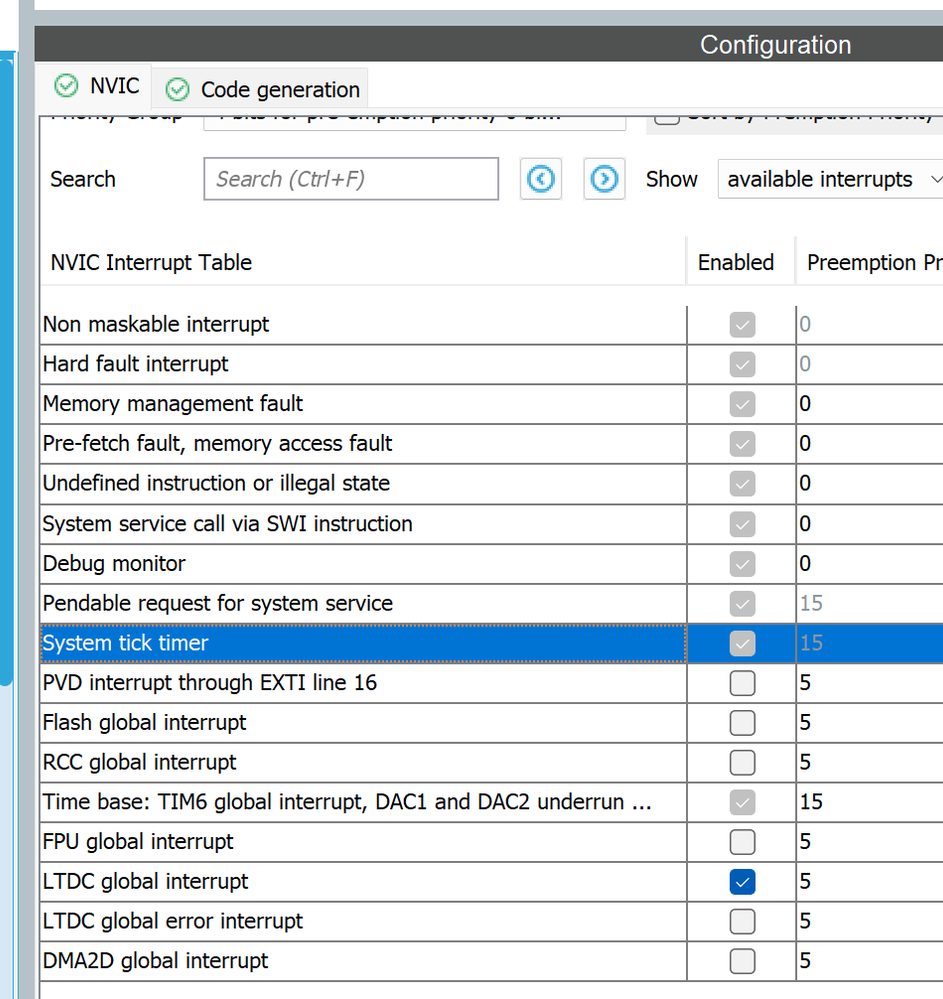
Task: Open the Priority Group dropdown
Action: pyautogui.click(x=414, y=117)
